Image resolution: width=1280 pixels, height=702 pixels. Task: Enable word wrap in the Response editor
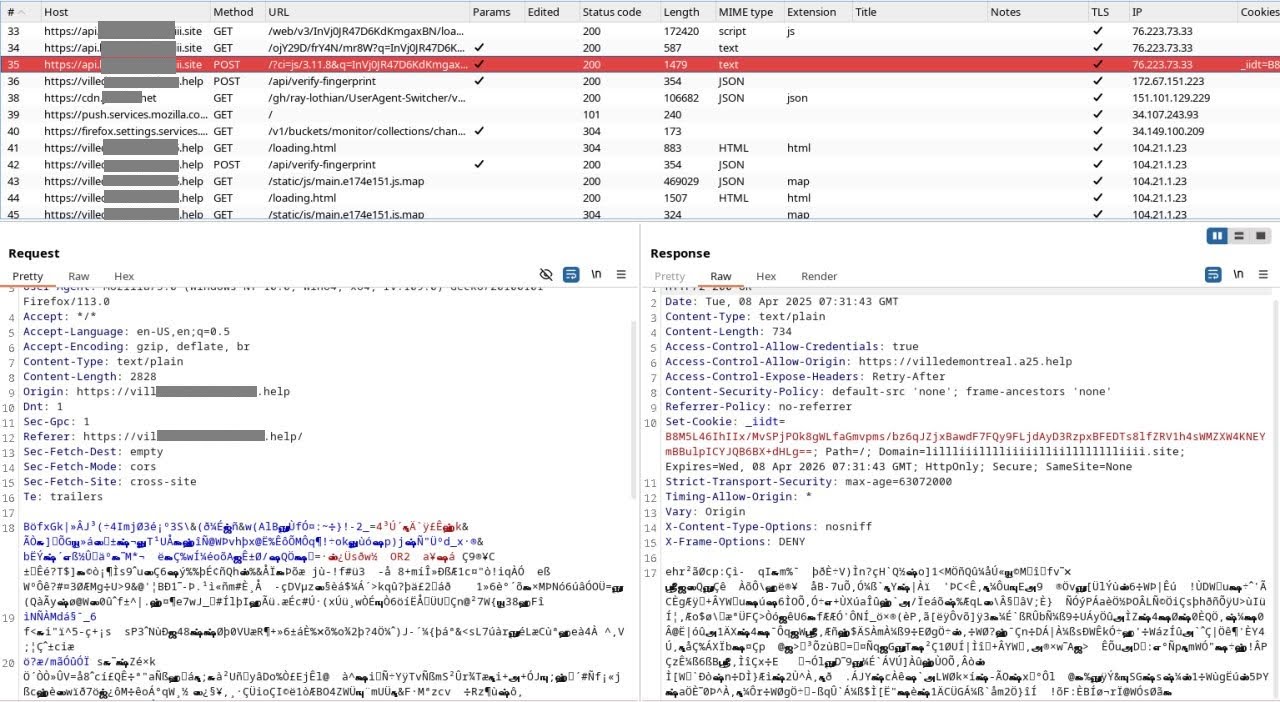[1212, 274]
